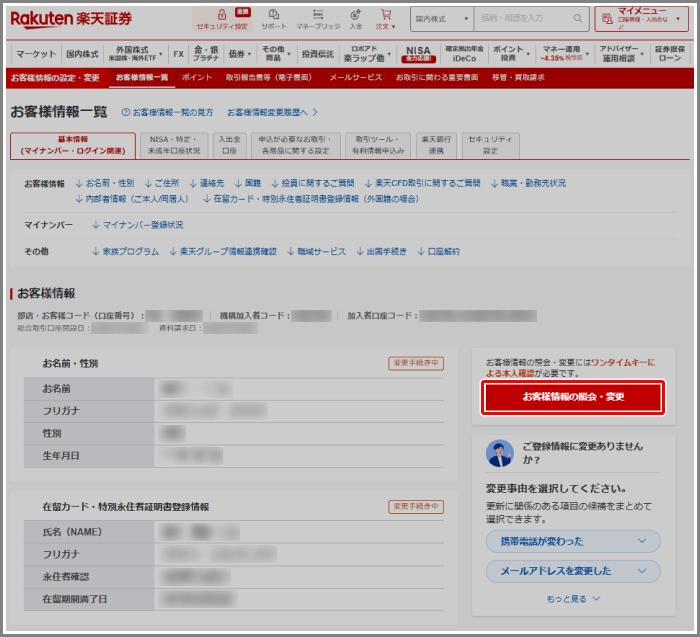Image resolution: width=700 pixels, height=637 pixels.
Task: Jump to 内部者情報 section
Action: 132,199
